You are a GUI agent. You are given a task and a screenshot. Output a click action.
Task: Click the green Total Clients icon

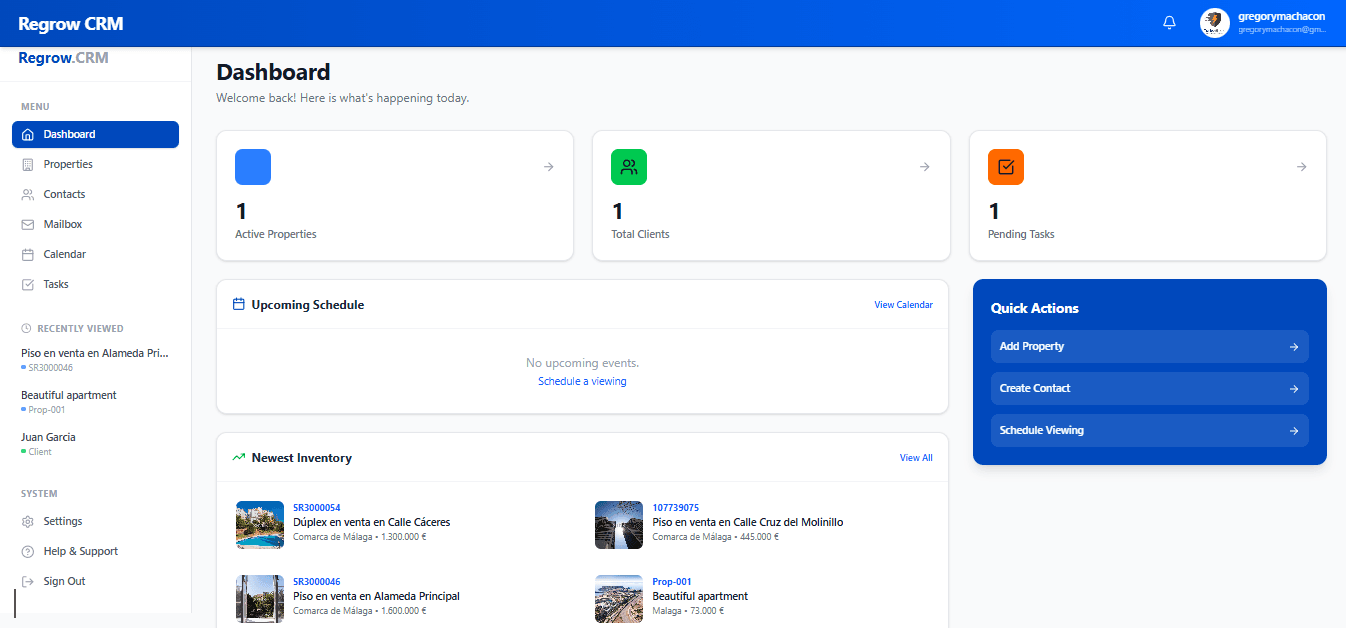click(x=629, y=167)
